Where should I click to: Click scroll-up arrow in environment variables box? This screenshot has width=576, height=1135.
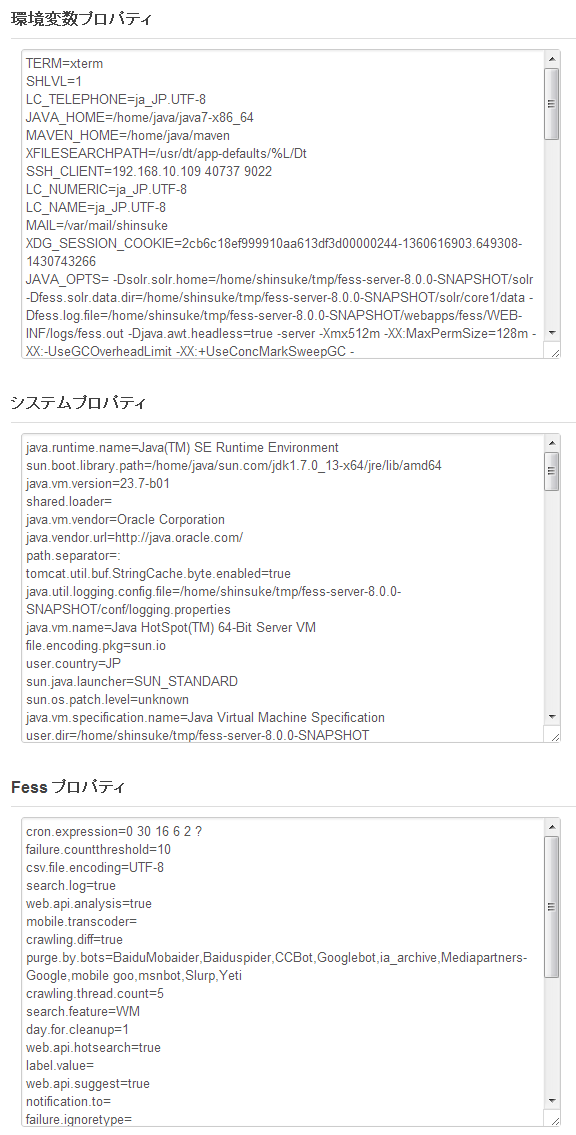coord(551,59)
